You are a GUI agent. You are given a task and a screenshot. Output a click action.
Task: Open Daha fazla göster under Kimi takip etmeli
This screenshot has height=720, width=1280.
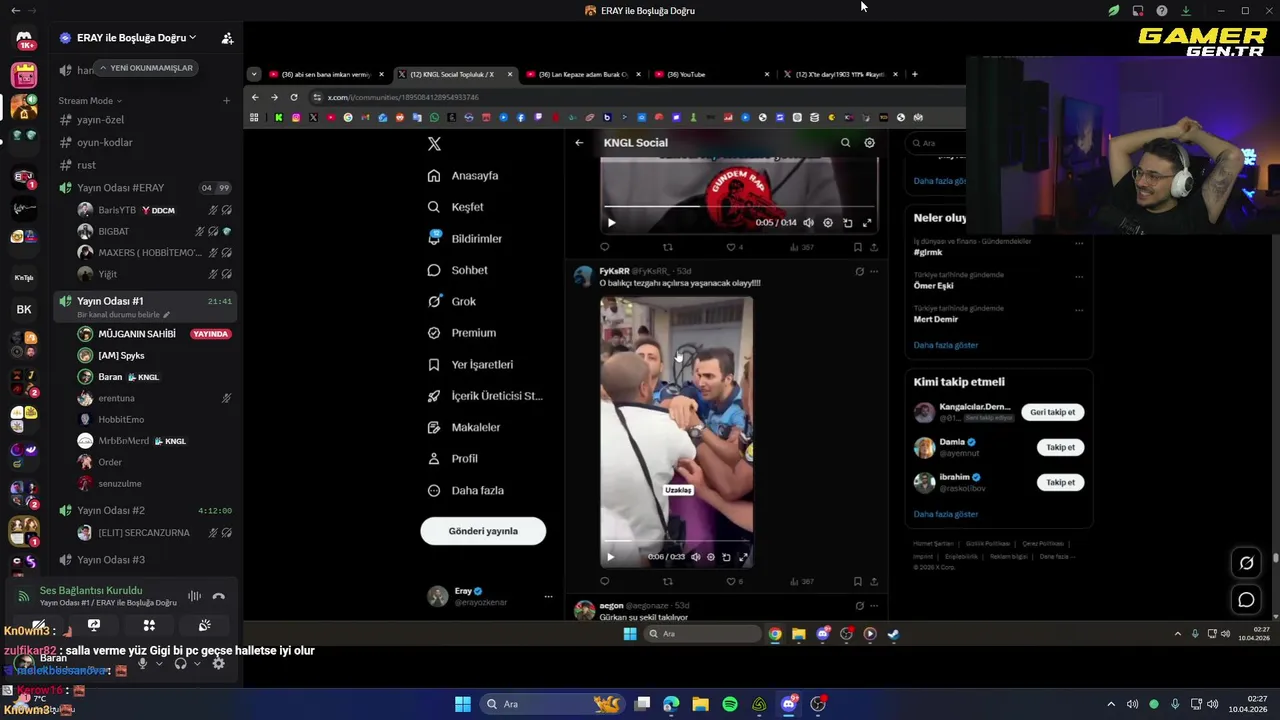click(x=945, y=514)
